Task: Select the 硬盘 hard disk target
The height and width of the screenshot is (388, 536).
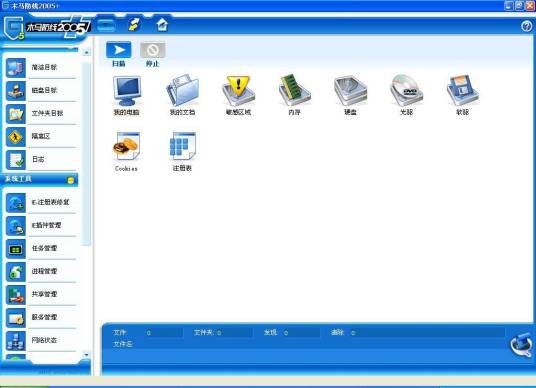Action: [350, 95]
